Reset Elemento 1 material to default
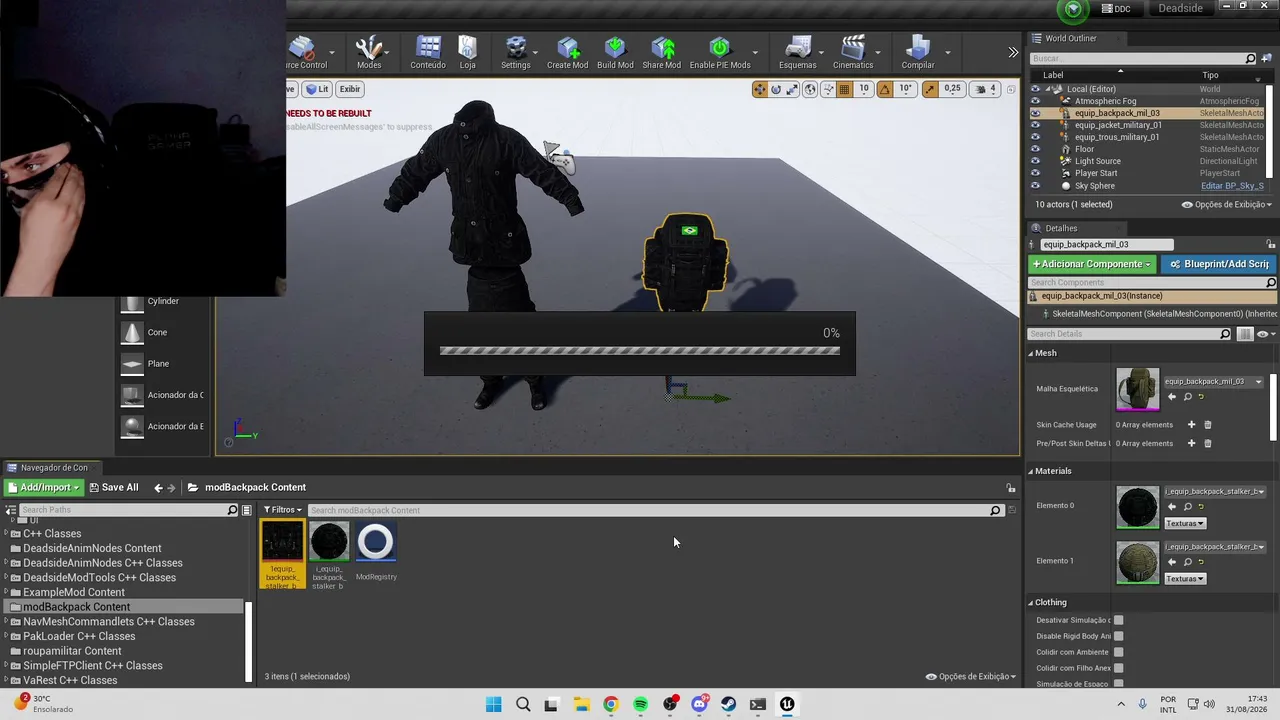This screenshot has width=1280, height=720. point(1201,561)
